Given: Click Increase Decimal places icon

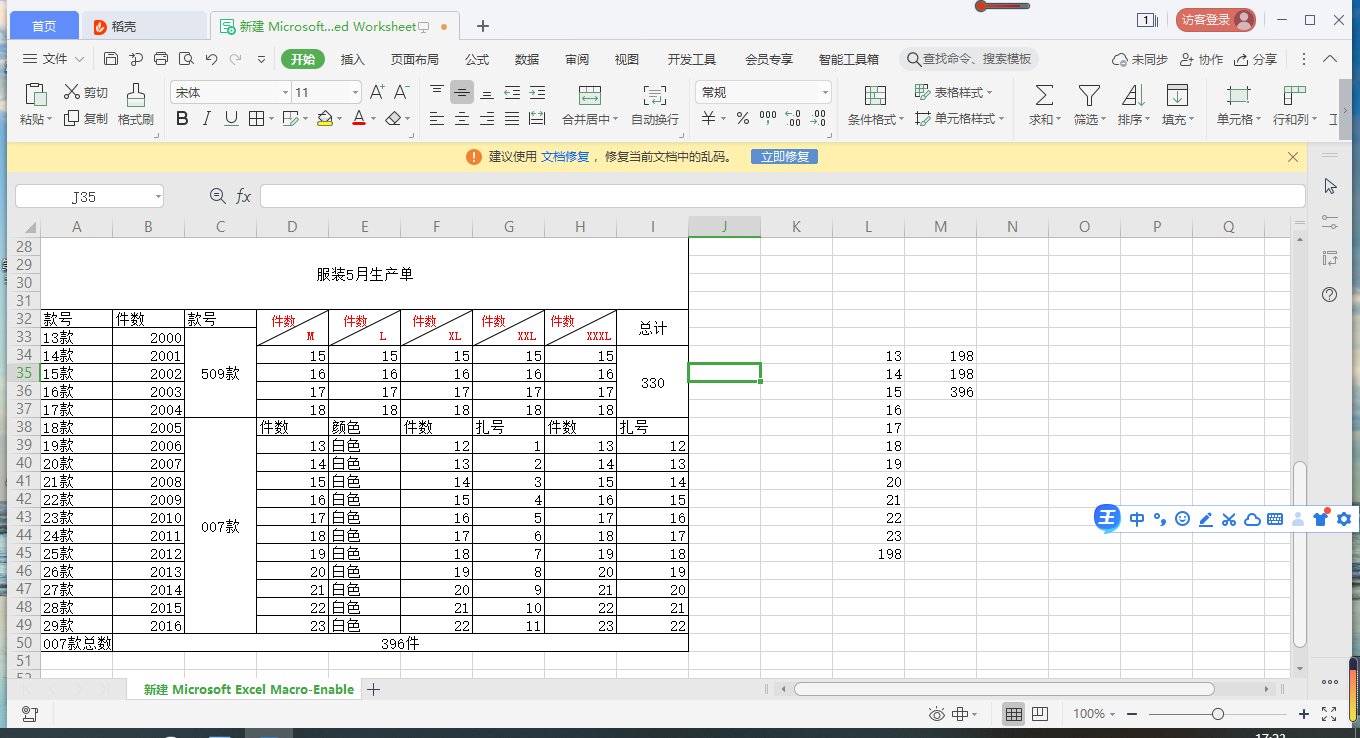Looking at the screenshot, I should (x=794, y=119).
